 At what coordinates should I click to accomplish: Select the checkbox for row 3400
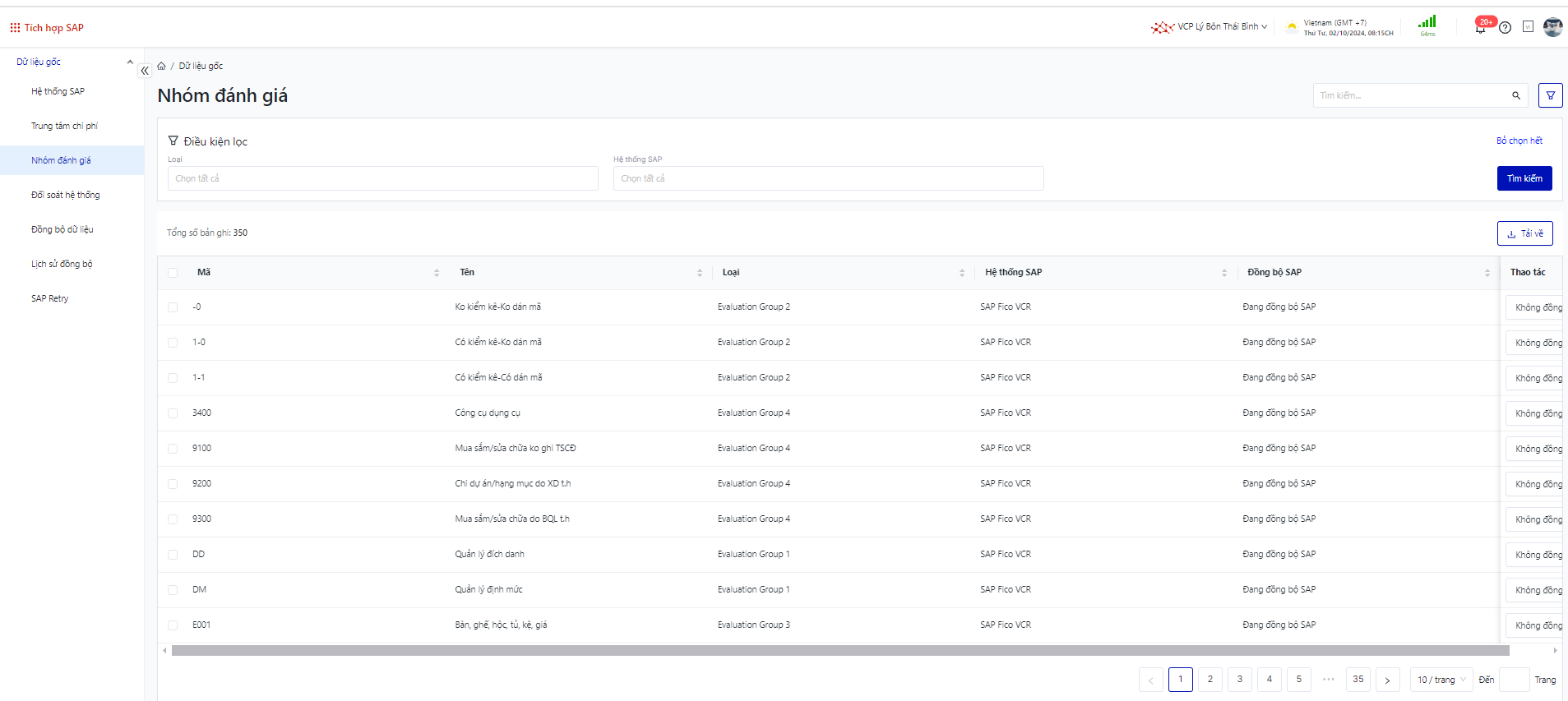pos(173,413)
